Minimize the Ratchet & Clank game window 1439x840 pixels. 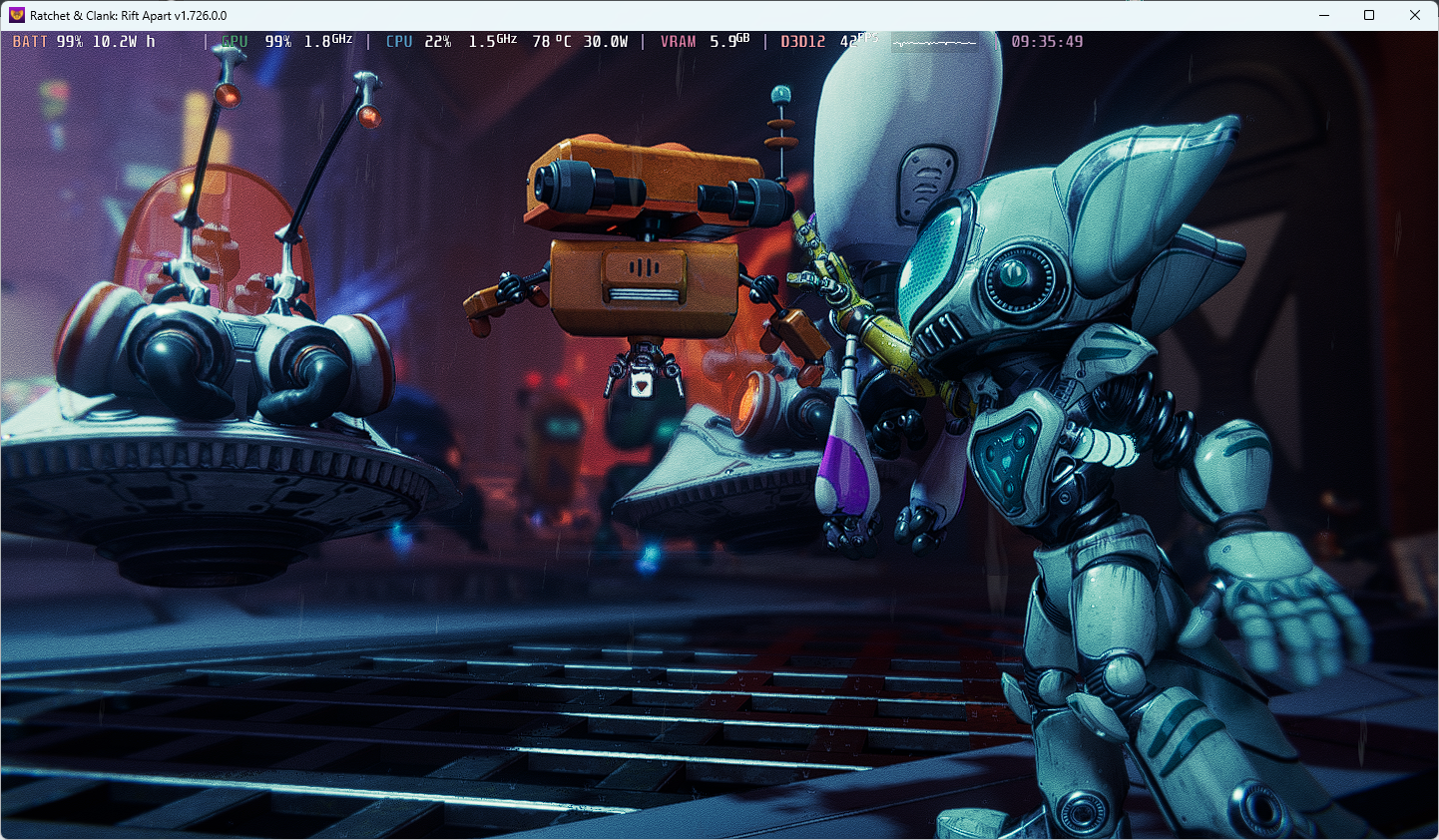(1324, 15)
